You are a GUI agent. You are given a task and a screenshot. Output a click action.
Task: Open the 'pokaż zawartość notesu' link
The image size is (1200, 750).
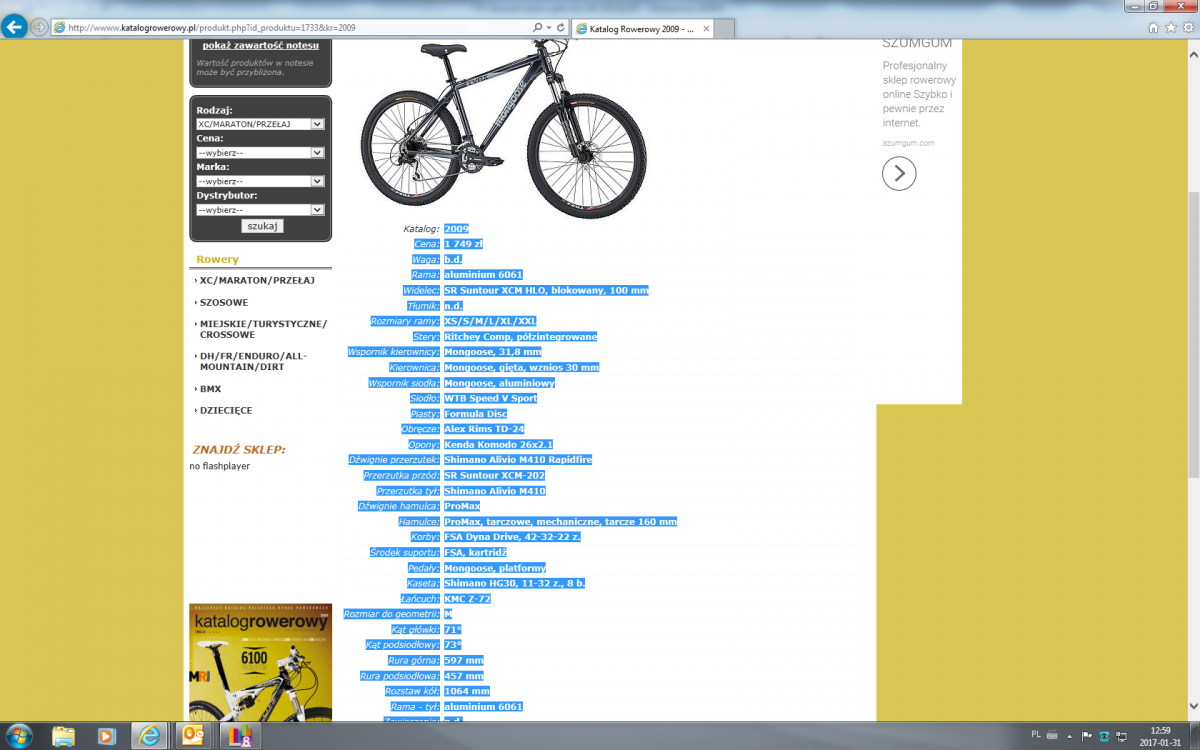(x=260, y=45)
